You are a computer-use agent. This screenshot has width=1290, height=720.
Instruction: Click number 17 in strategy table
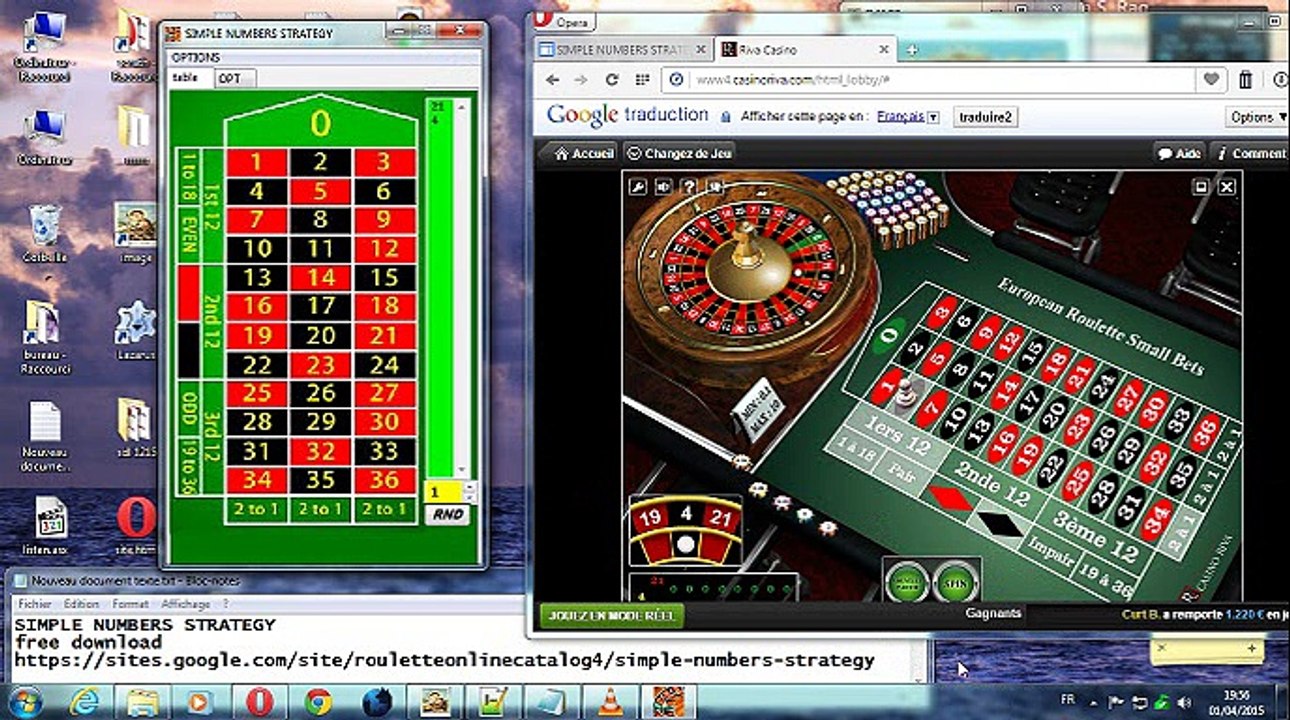point(320,306)
